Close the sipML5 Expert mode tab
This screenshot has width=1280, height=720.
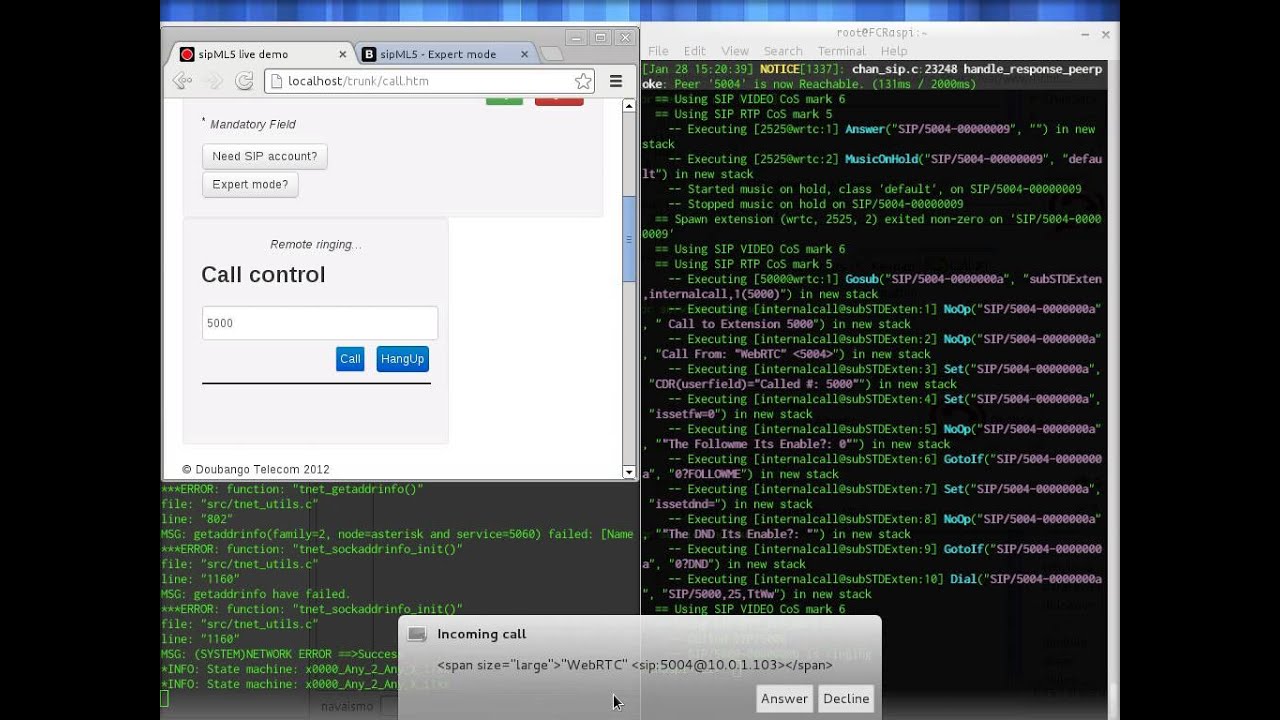pos(527,54)
